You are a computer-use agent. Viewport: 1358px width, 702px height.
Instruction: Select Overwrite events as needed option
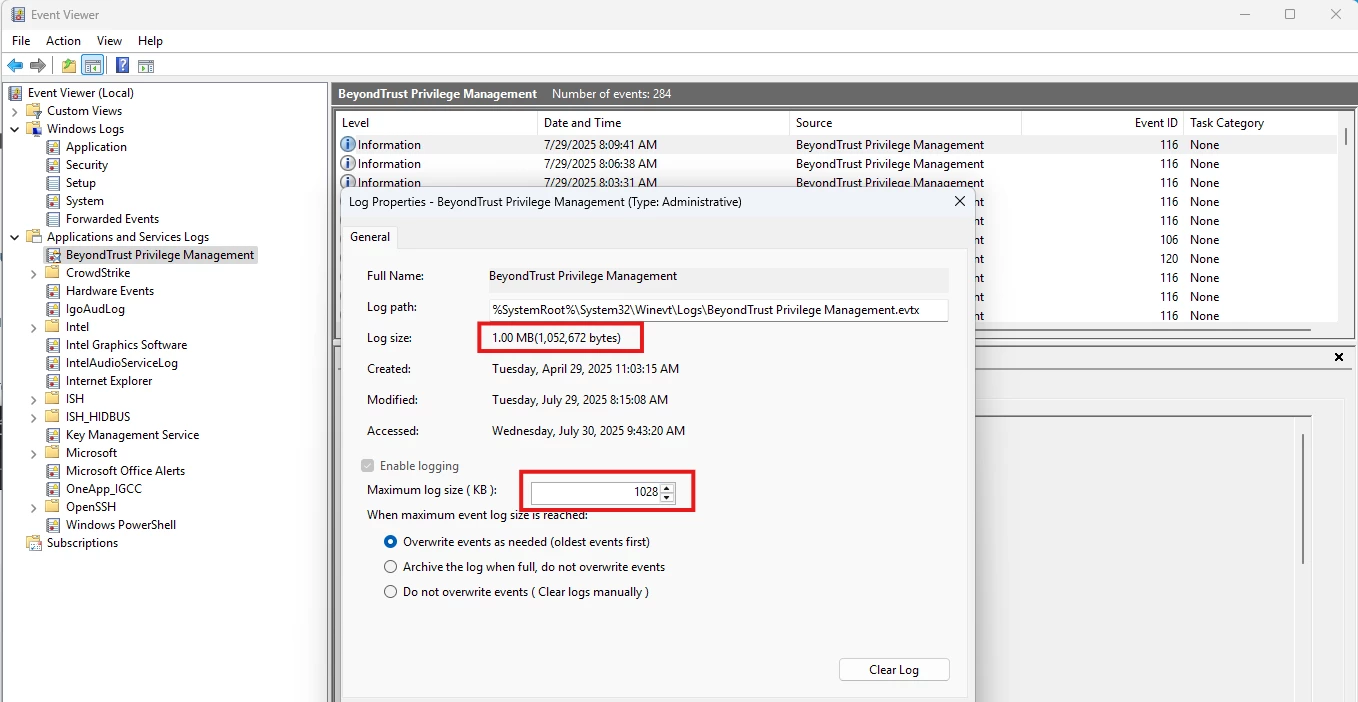[x=391, y=542]
